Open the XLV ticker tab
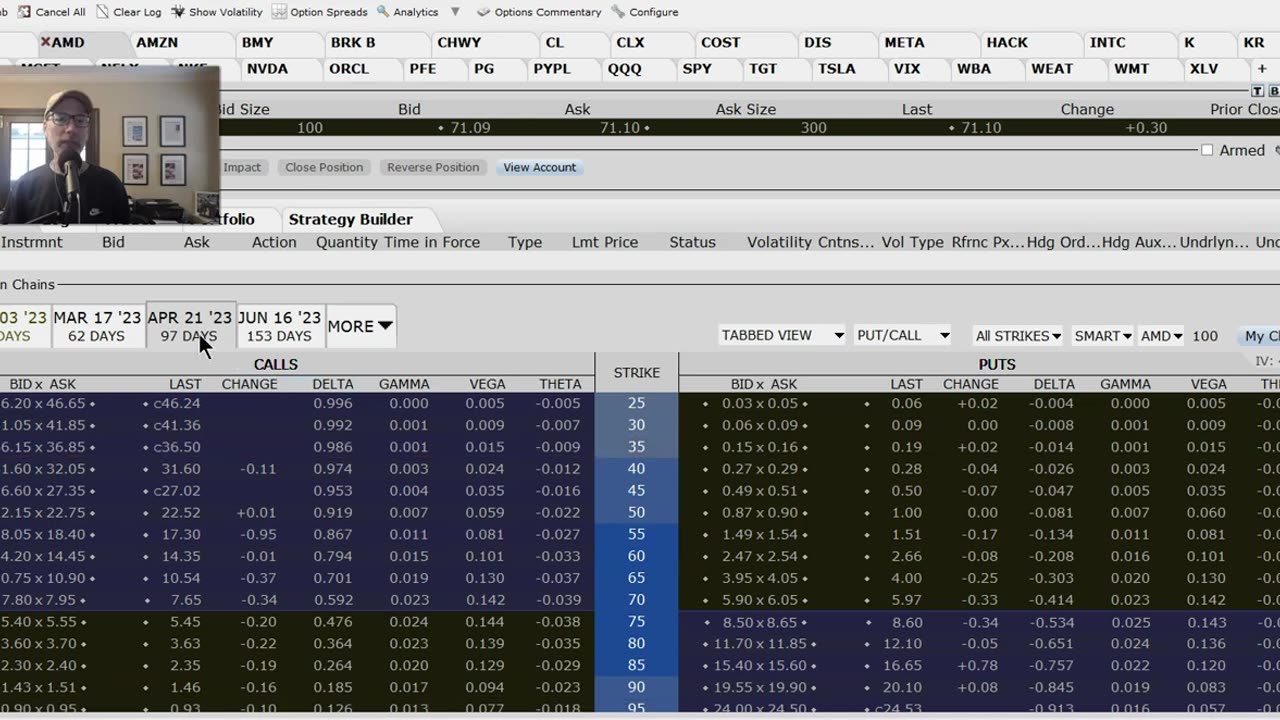The width and height of the screenshot is (1280, 720). pyautogui.click(x=1204, y=69)
